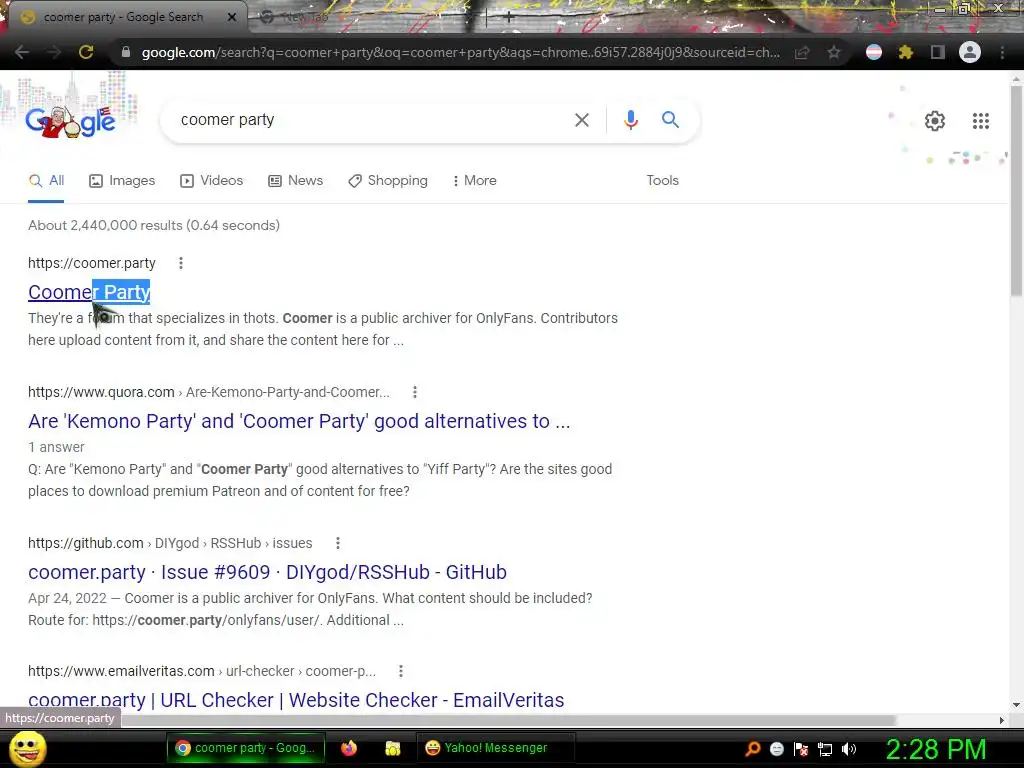Open the Coomer Party result link
The image size is (1024, 768).
click(89, 292)
